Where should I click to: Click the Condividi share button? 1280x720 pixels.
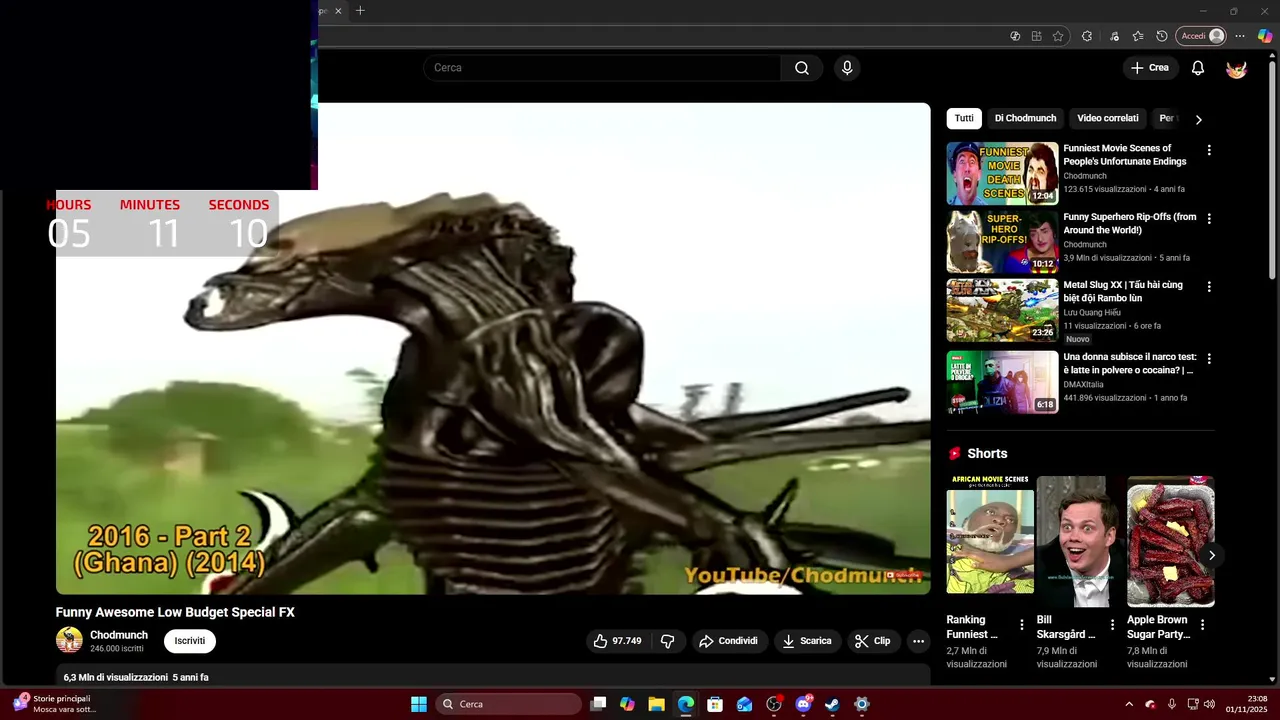(x=728, y=641)
